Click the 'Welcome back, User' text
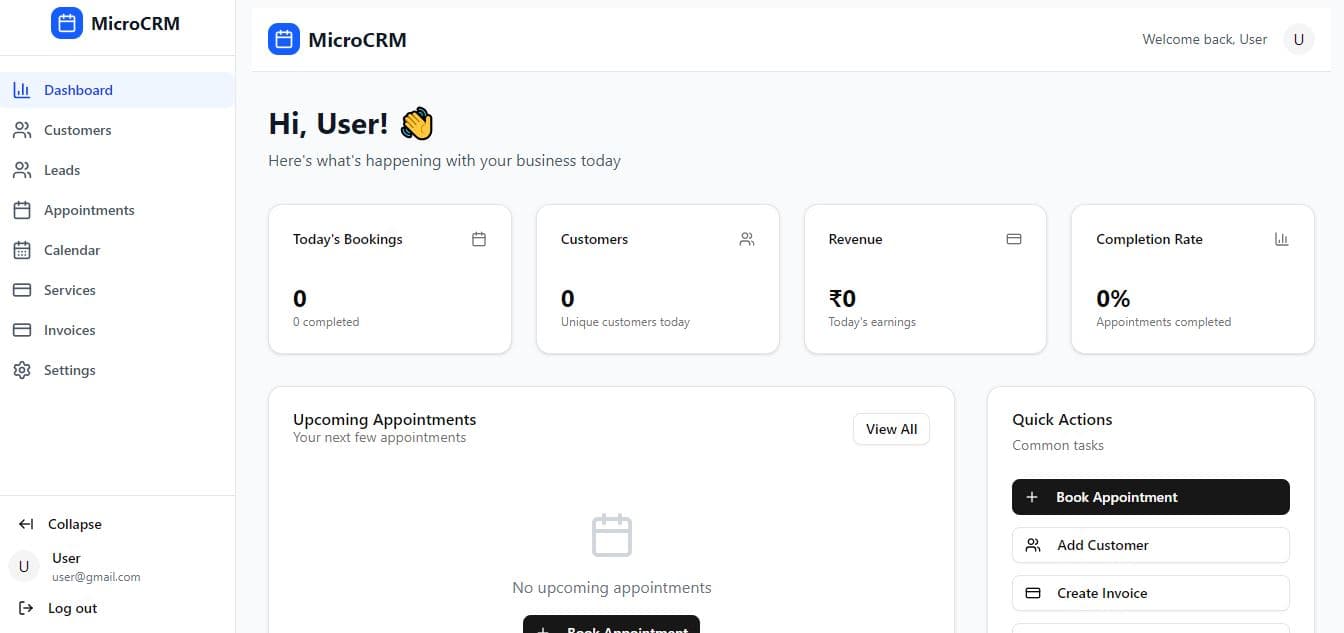Viewport: 1344px width, 633px height. 1204,40
